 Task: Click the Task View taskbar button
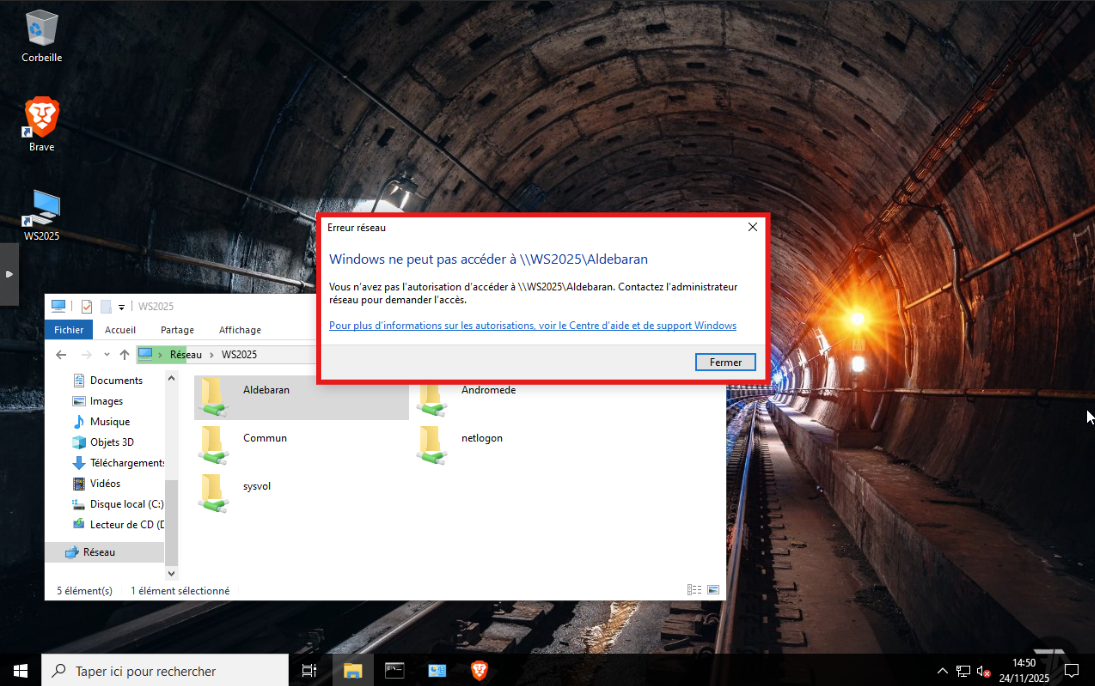point(309,671)
